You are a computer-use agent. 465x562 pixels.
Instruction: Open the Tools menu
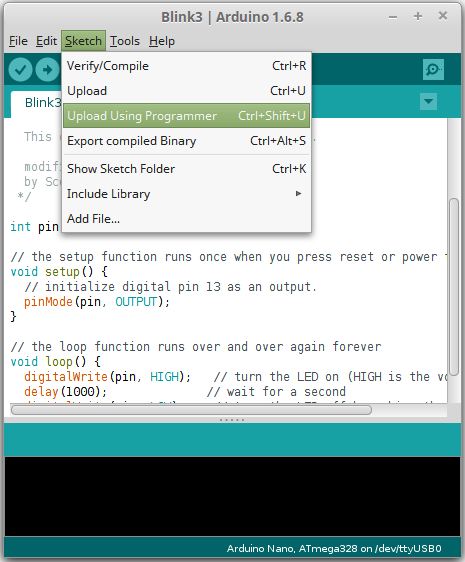(x=124, y=41)
